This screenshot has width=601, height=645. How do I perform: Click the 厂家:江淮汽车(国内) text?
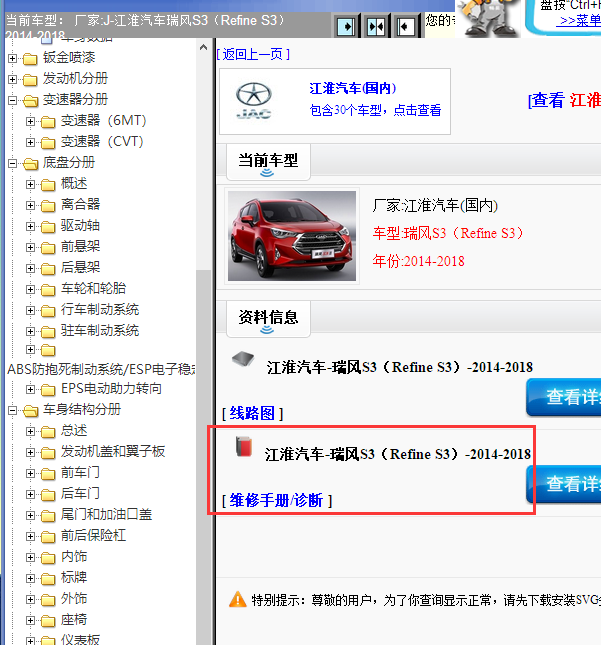point(435,205)
